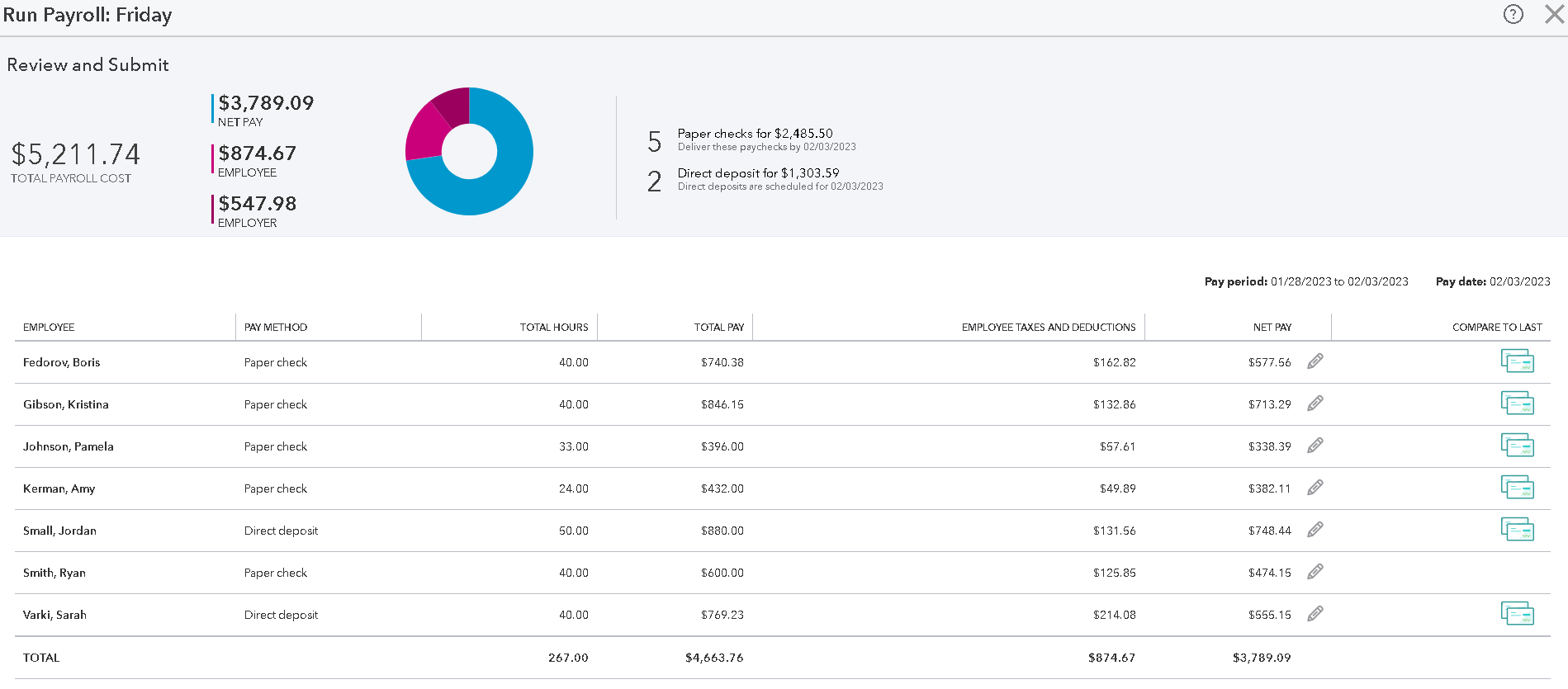This screenshot has width=1568, height=689.
Task: Click the $547.98 employer summary amount
Action: 257,204
